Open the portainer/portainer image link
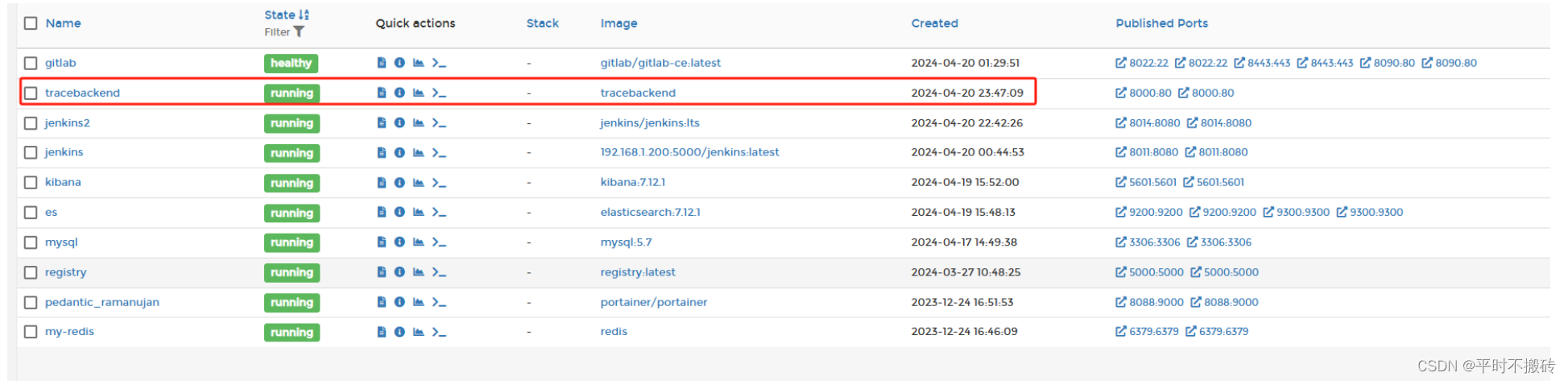The image size is (1568, 381). tap(654, 302)
